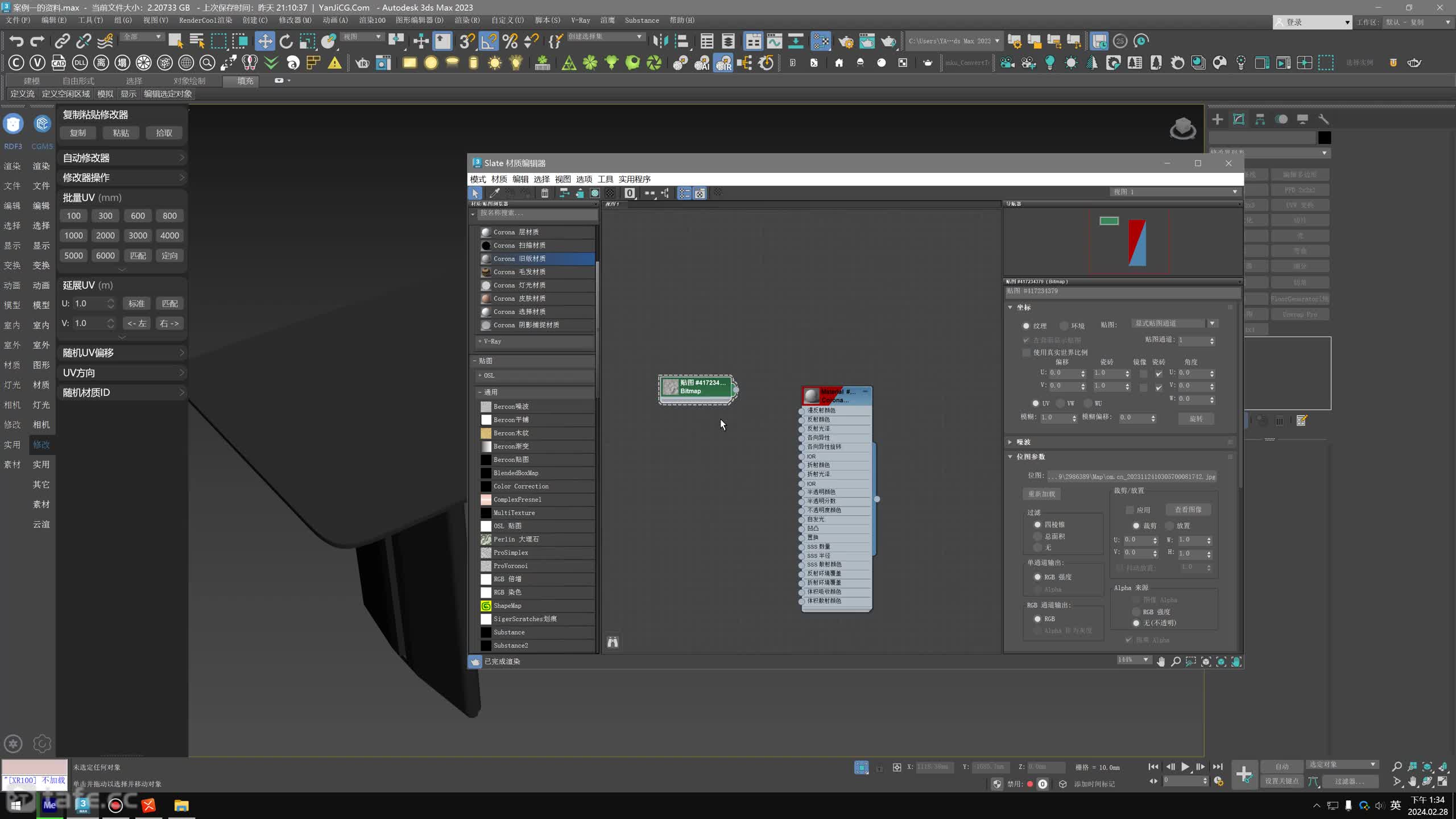Viewport: 1456px width, 819px height.
Task: Click the 重新加载 button
Action: [x=1041, y=494]
